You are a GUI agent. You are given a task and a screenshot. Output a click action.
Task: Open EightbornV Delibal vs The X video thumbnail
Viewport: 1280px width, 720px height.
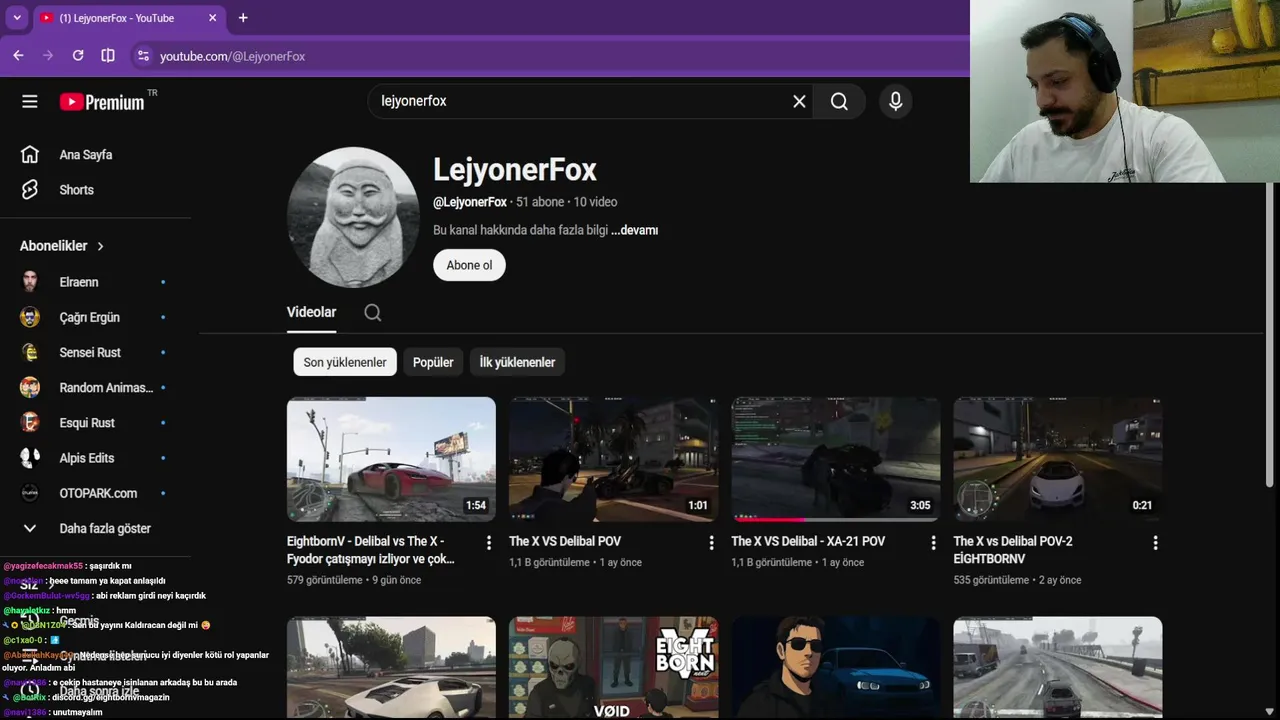(x=391, y=459)
